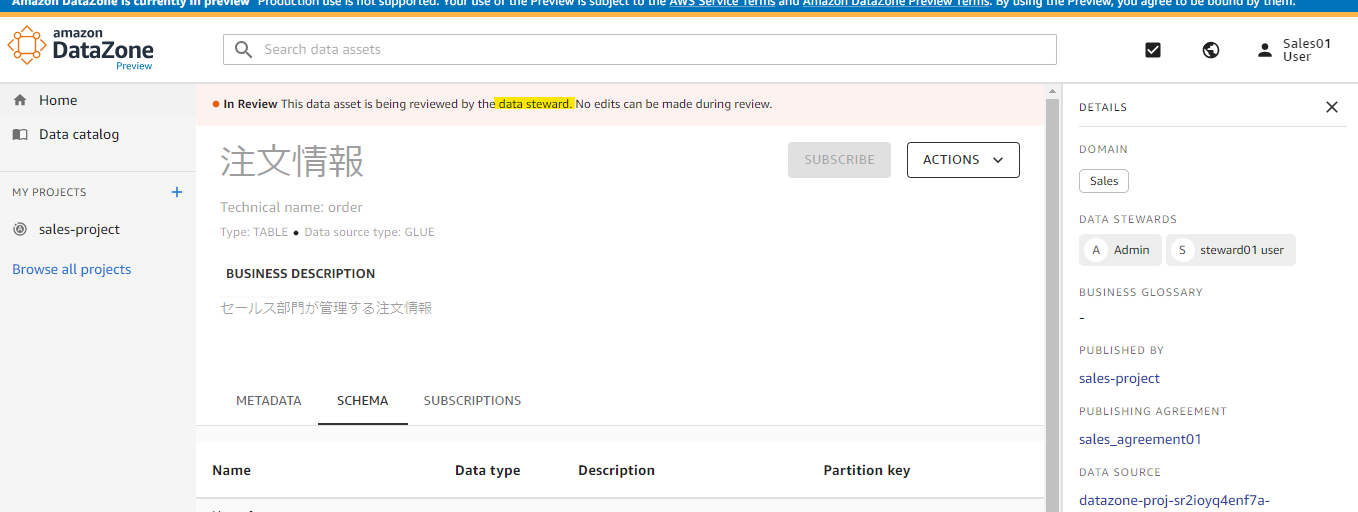This screenshot has height=512, width=1358.
Task: Switch to the Subscriptions tab
Action: [472, 400]
